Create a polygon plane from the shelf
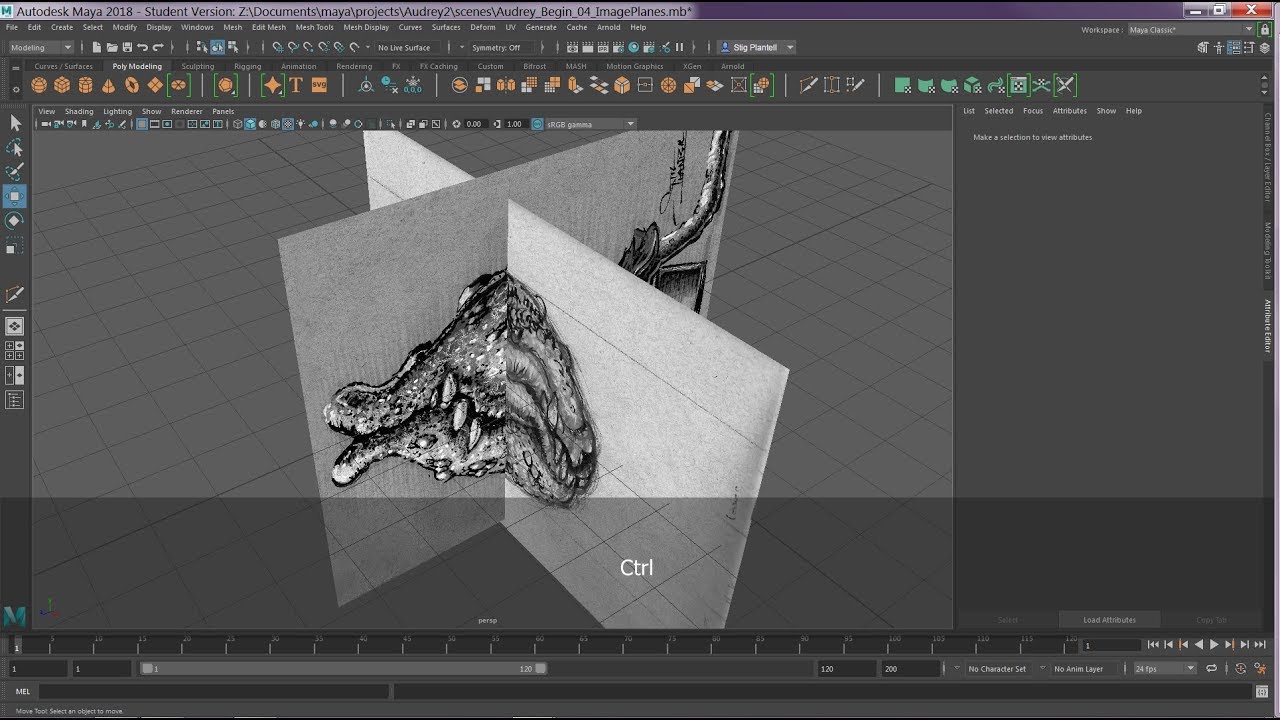 coord(155,85)
